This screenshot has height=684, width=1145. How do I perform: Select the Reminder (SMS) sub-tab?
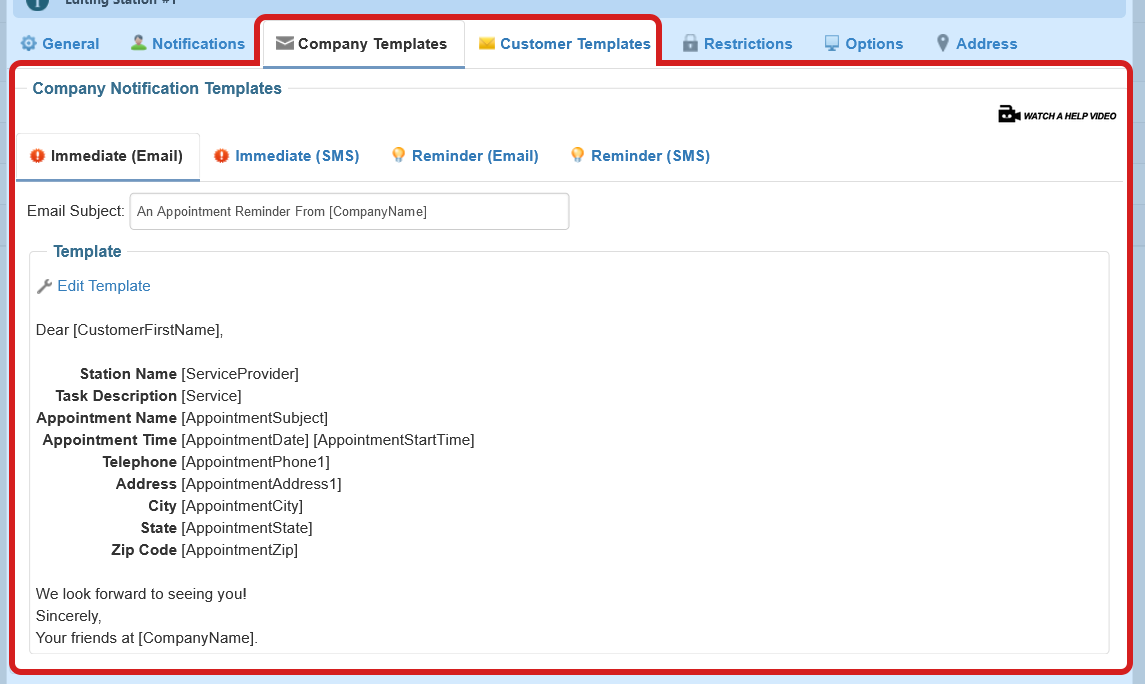pyautogui.click(x=650, y=156)
